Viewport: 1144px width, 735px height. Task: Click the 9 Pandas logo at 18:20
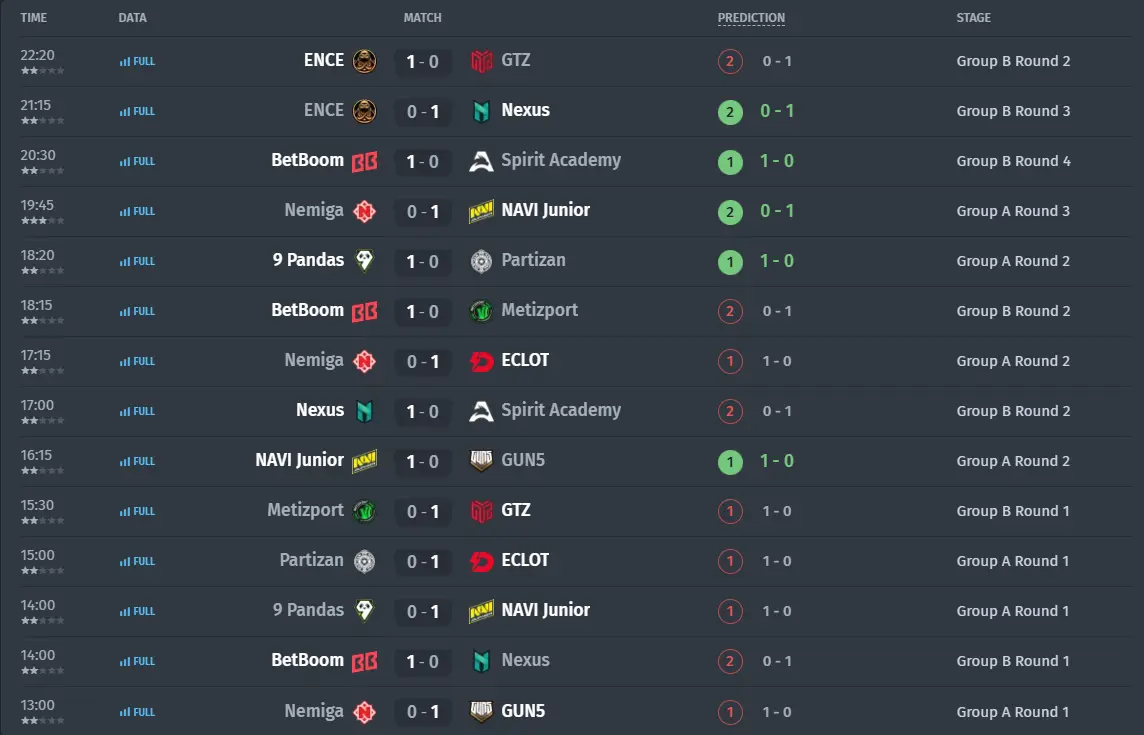[365, 261]
